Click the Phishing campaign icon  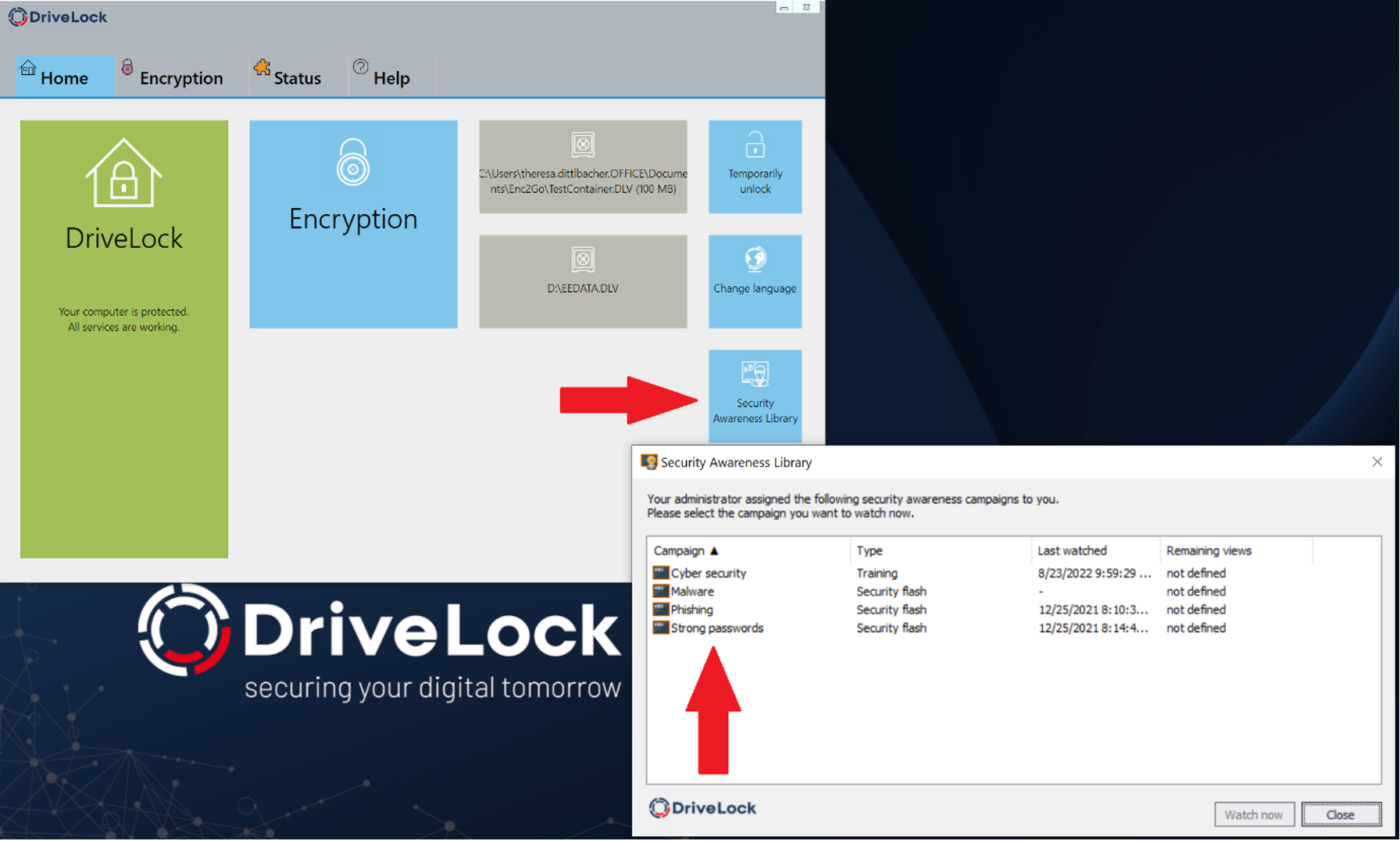click(x=660, y=609)
